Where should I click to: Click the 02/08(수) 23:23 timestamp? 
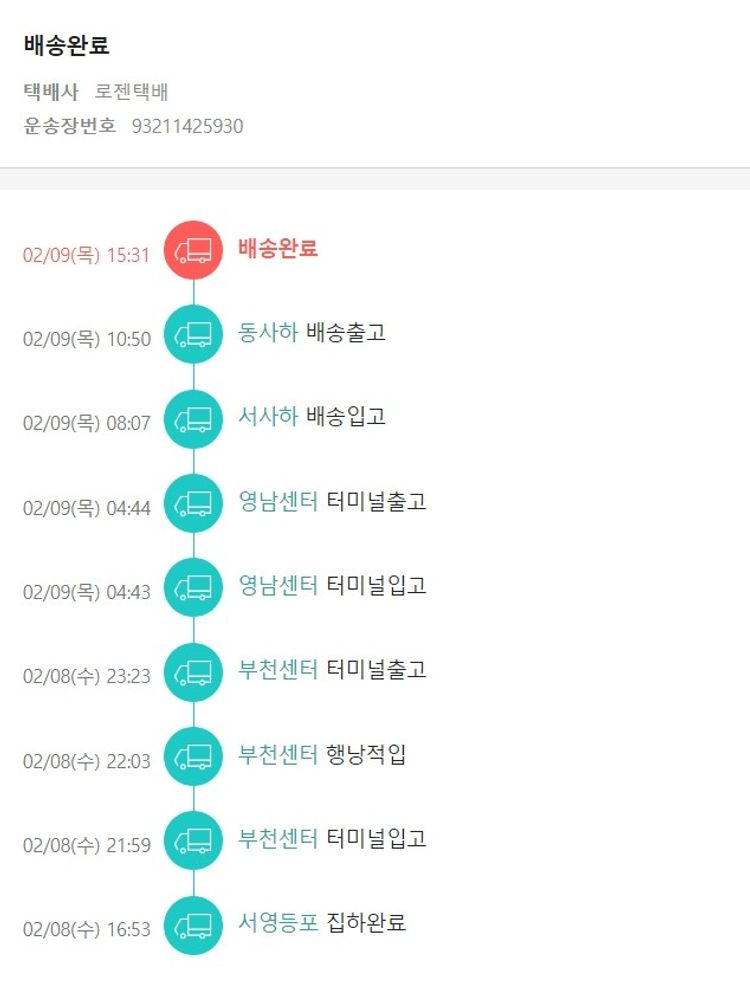pyautogui.click(x=86, y=677)
